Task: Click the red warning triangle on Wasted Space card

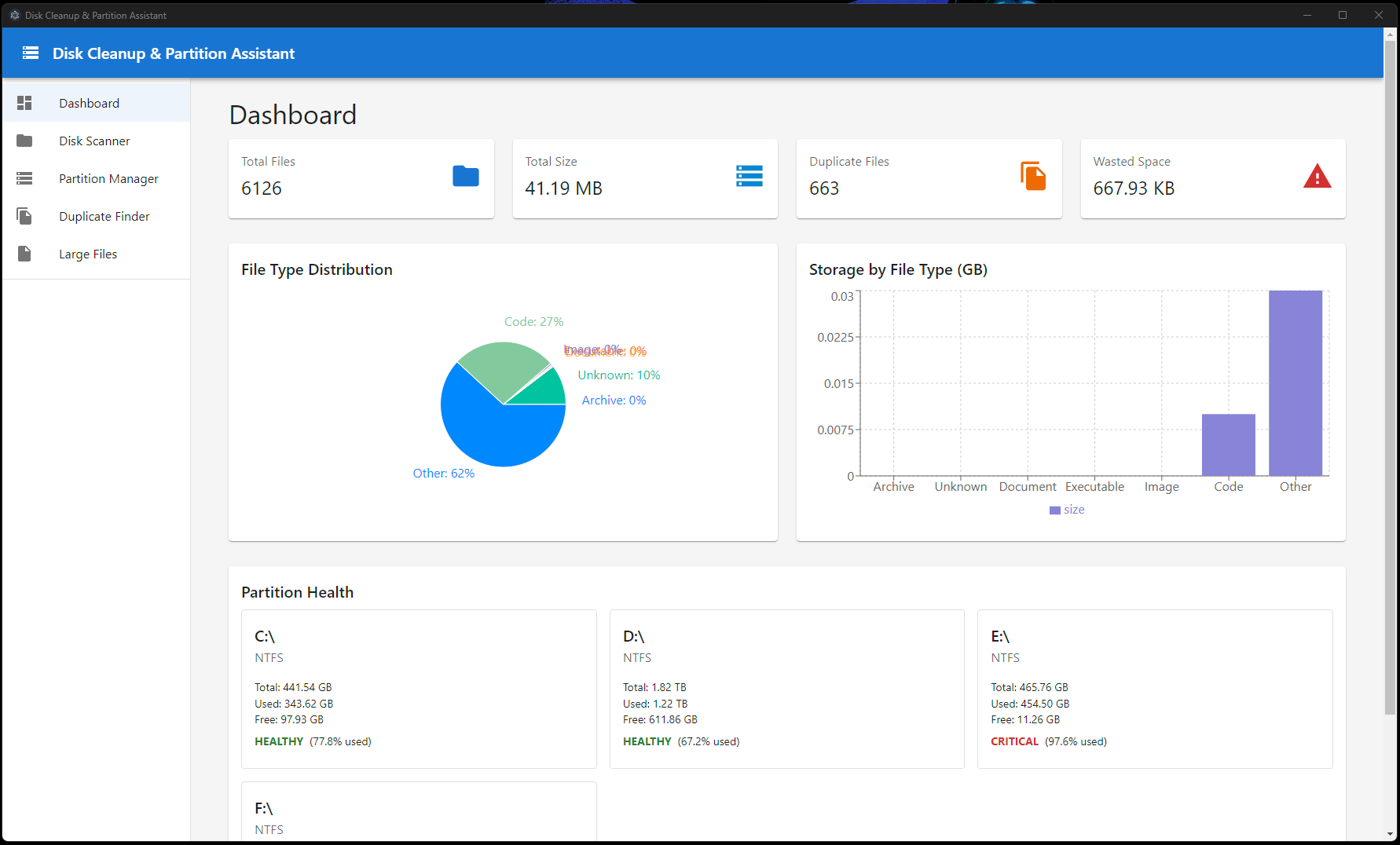Action: point(1318,176)
